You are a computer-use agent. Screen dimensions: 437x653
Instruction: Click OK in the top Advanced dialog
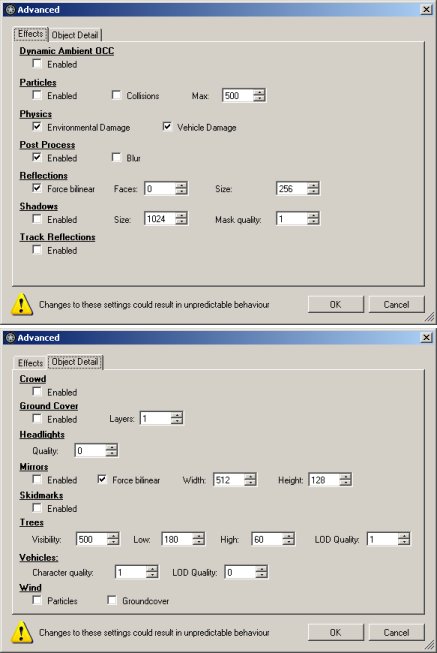pyautogui.click(x=335, y=304)
